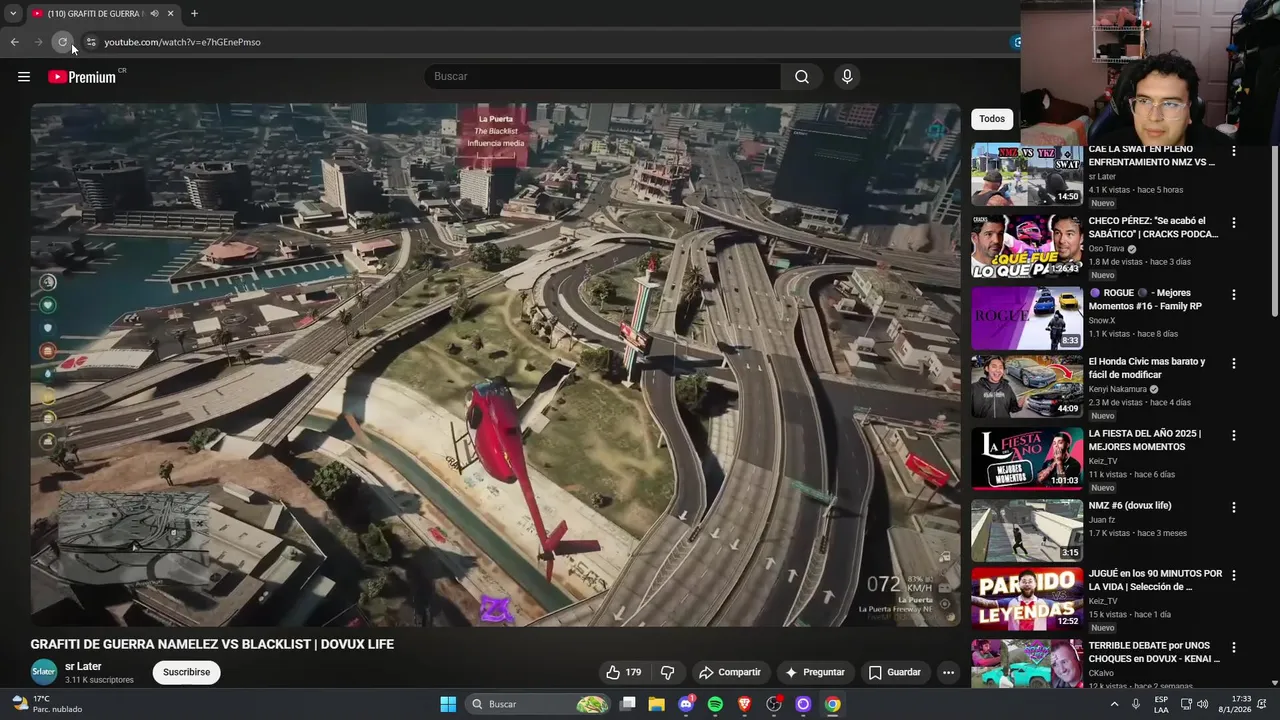Screen dimensions: 1280x720
Task: Dislike the video with thumbs down
Action: point(668,672)
